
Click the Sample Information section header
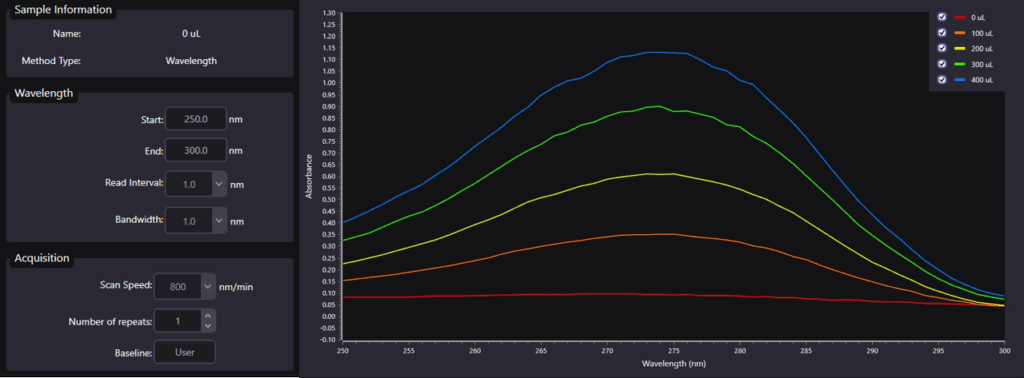coord(63,10)
